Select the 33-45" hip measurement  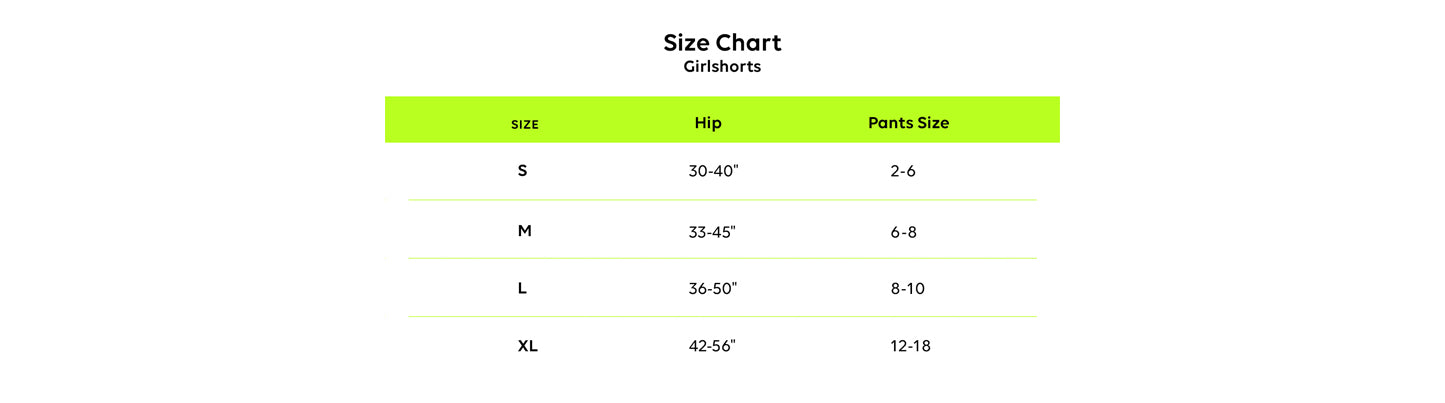(712, 232)
